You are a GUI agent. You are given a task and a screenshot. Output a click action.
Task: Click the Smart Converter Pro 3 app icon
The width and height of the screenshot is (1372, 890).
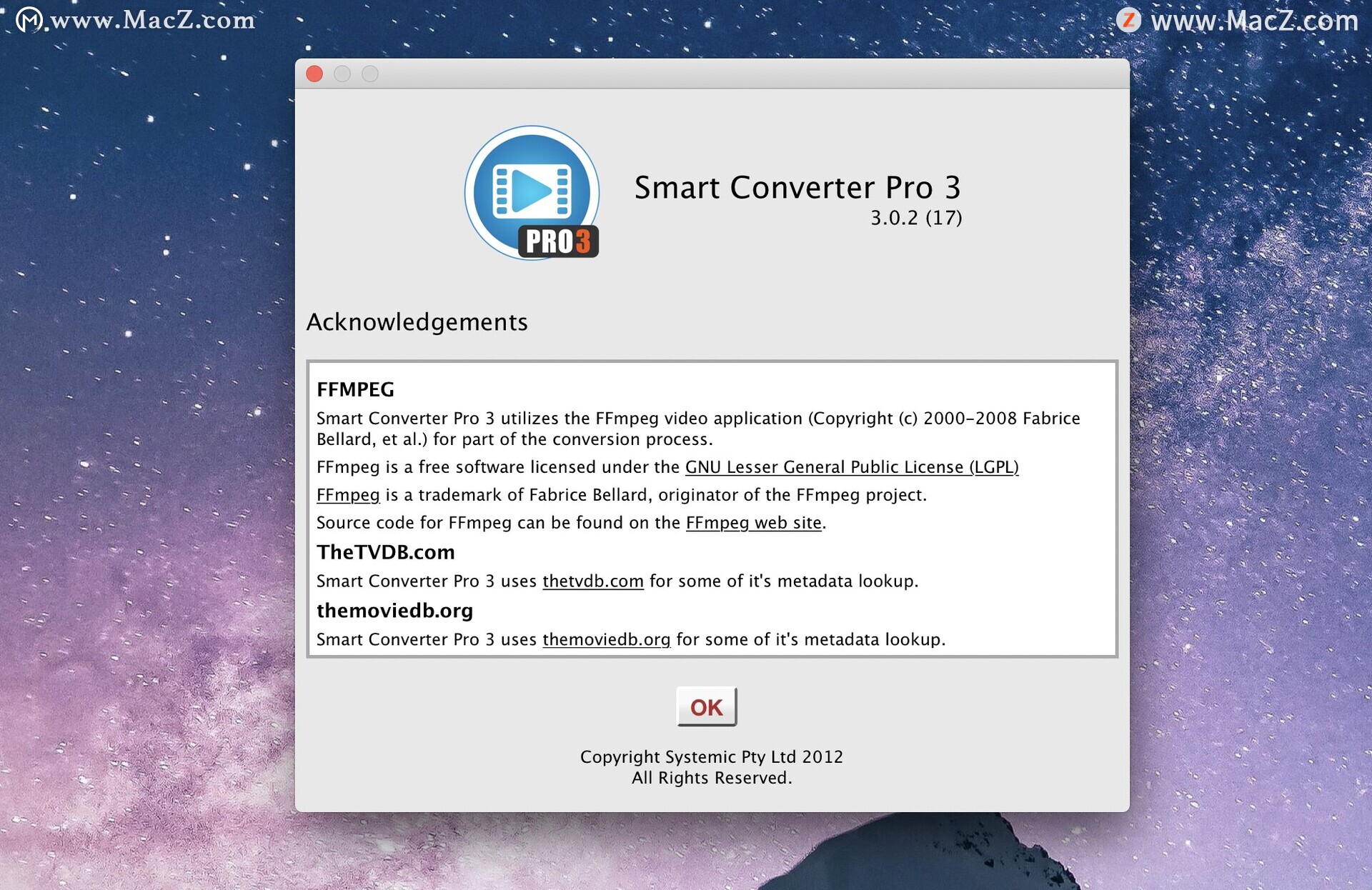coord(532,192)
